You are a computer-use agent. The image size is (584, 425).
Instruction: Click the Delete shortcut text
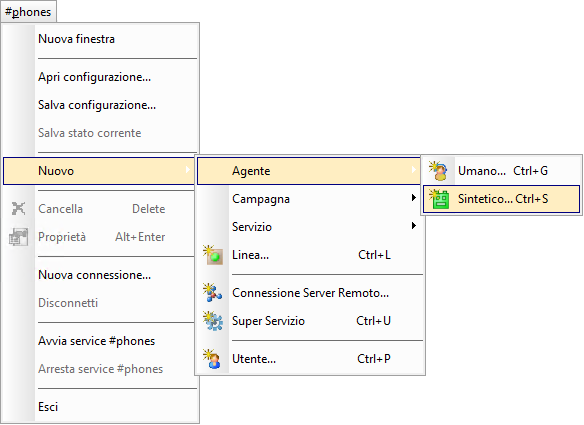click(149, 209)
